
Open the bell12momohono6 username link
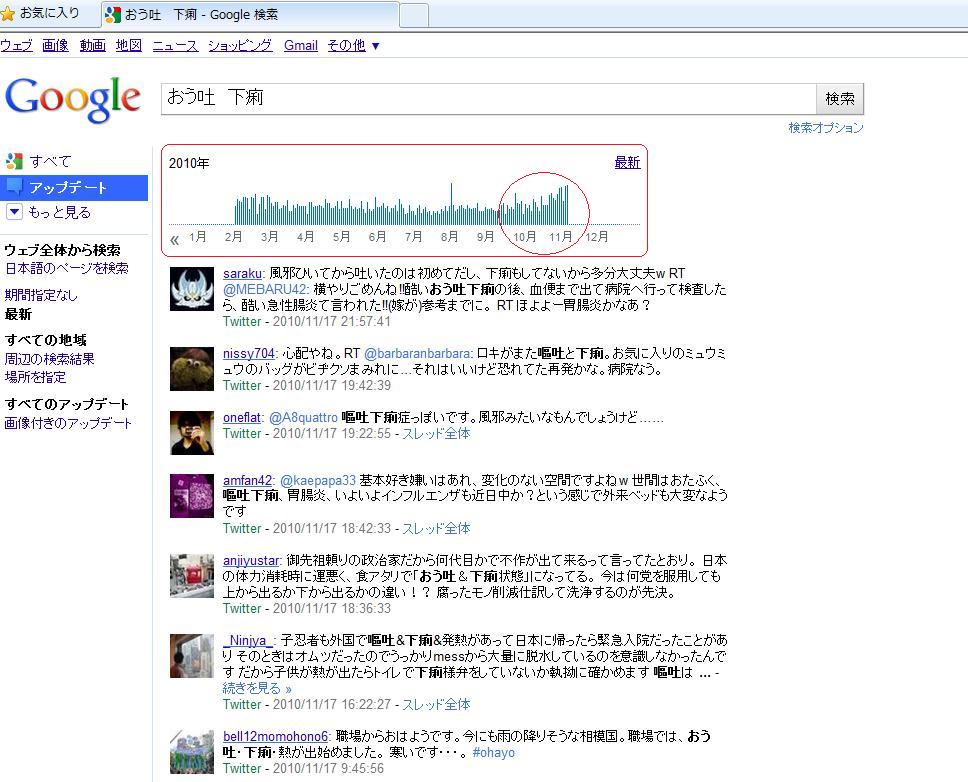[276, 737]
